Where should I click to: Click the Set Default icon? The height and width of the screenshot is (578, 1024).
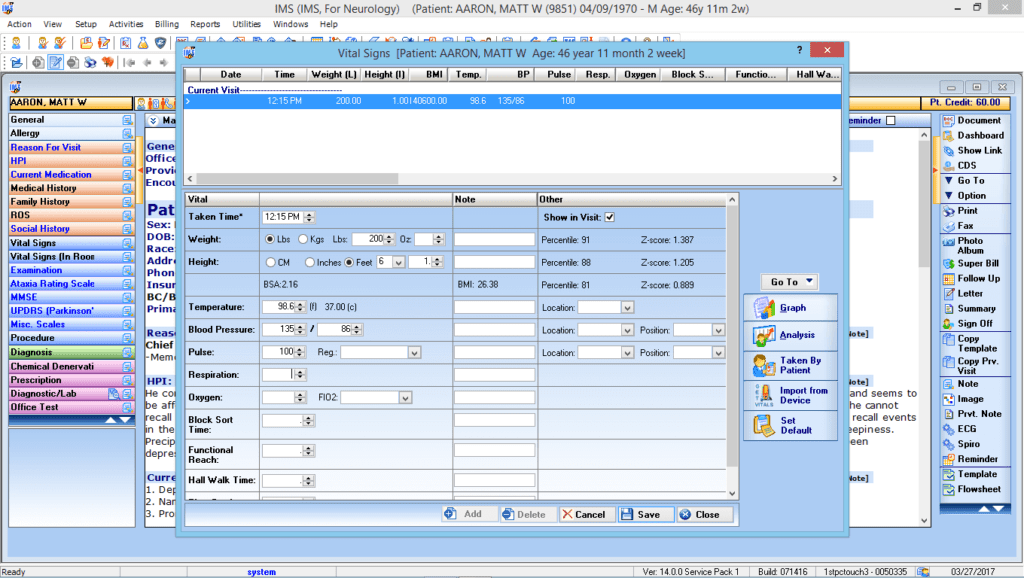click(763, 425)
